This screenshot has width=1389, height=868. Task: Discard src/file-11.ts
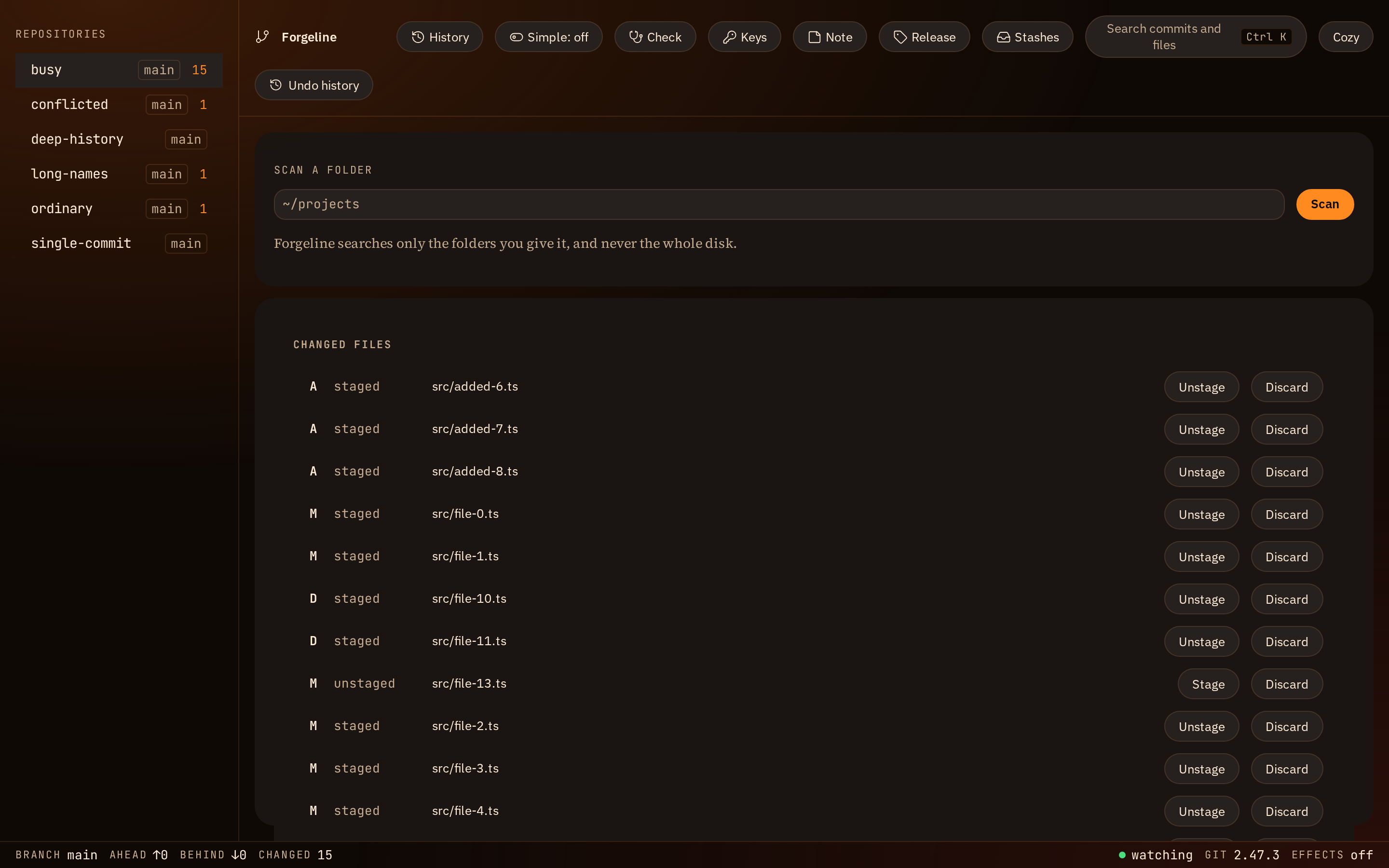tap(1287, 642)
